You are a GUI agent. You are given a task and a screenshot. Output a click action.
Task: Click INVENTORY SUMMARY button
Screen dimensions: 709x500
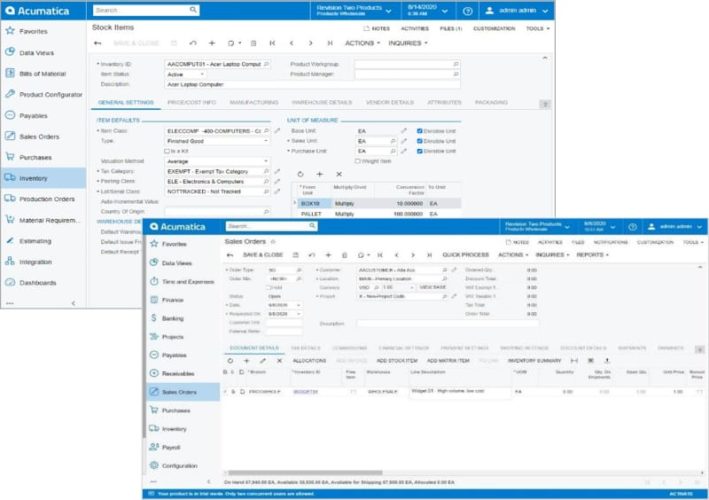click(x=534, y=361)
